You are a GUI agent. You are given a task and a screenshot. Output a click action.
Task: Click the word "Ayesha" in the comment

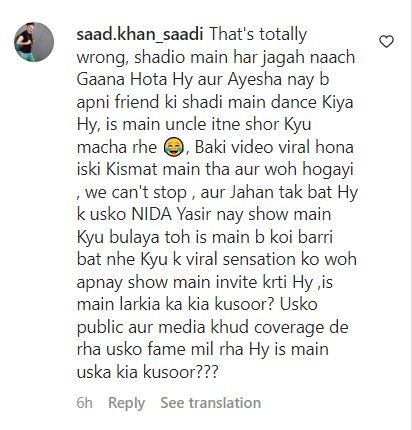coord(255,79)
